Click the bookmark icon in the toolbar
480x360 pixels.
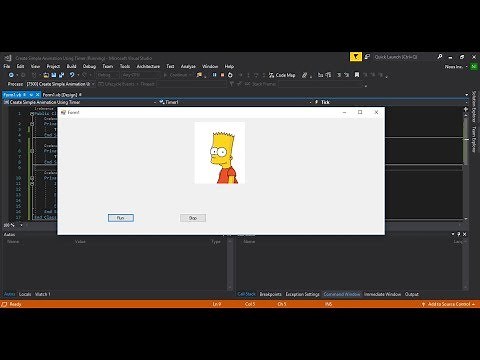tap(357, 75)
